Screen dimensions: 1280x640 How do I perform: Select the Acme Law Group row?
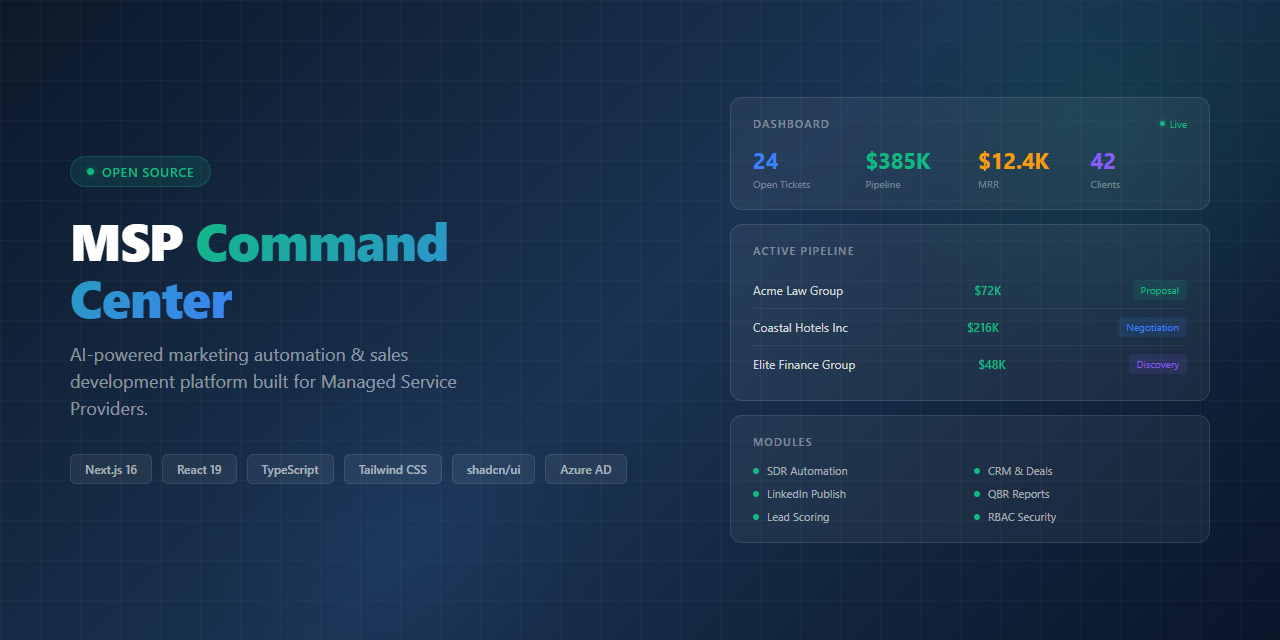click(970, 291)
